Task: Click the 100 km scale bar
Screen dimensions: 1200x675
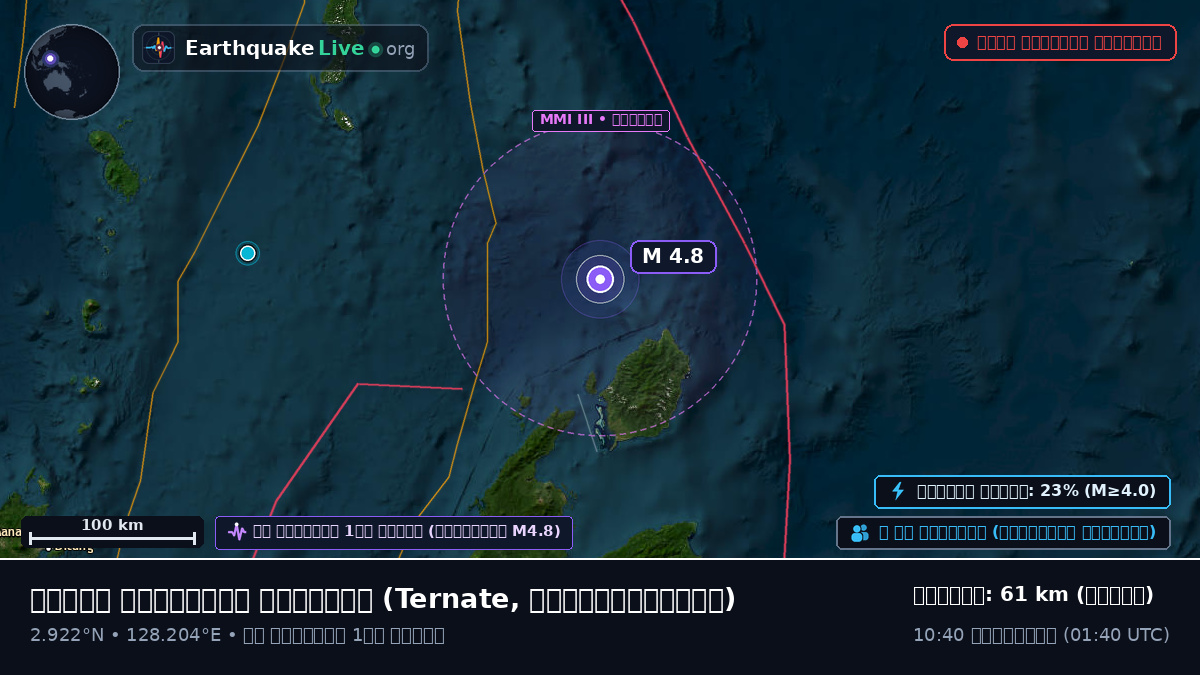Action: click(x=112, y=532)
